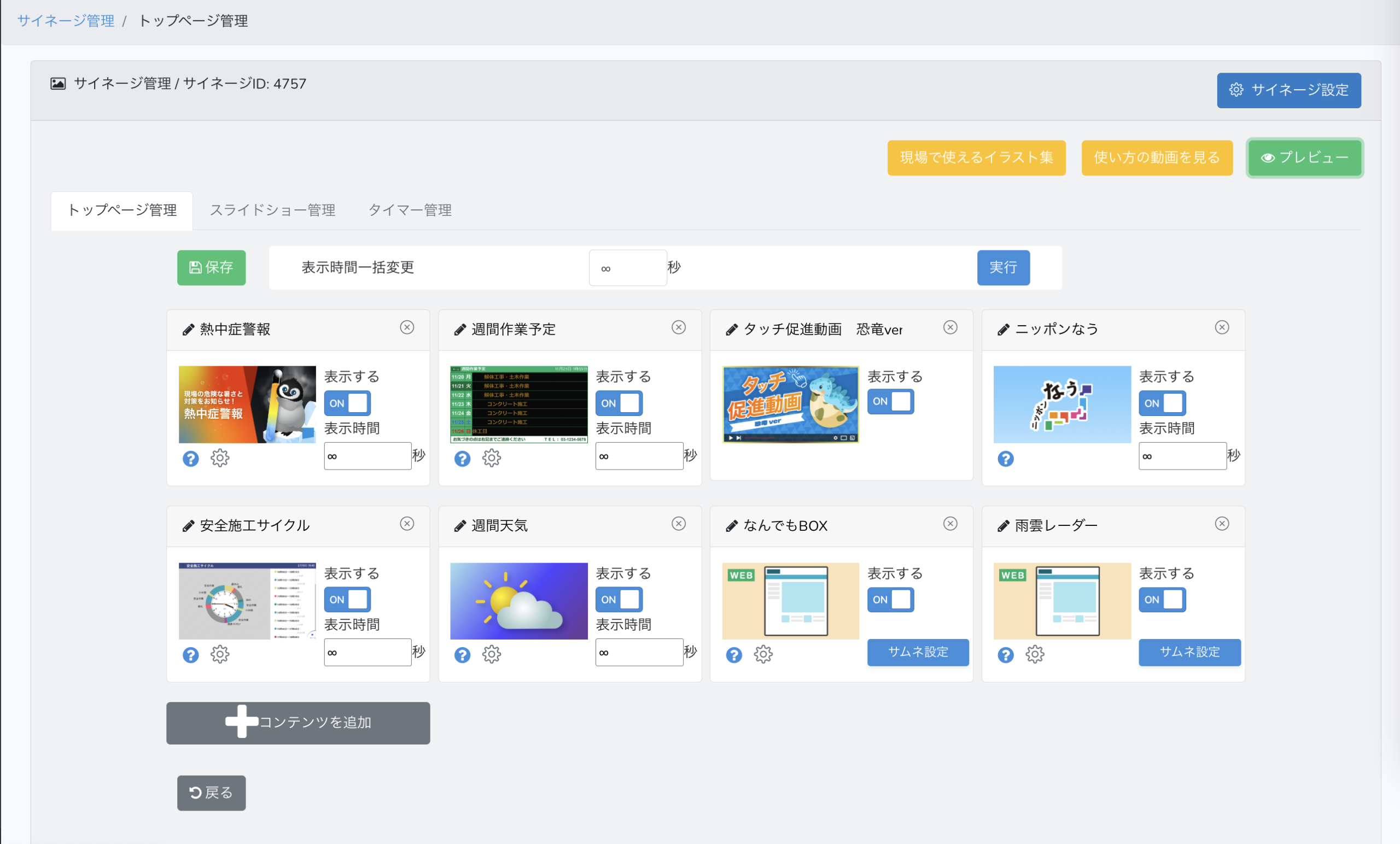Image resolution: width=1400 pixels, height=844 pixels.
Task: Remove the なんでもBOX card
Action: click(x=950, y=524)
